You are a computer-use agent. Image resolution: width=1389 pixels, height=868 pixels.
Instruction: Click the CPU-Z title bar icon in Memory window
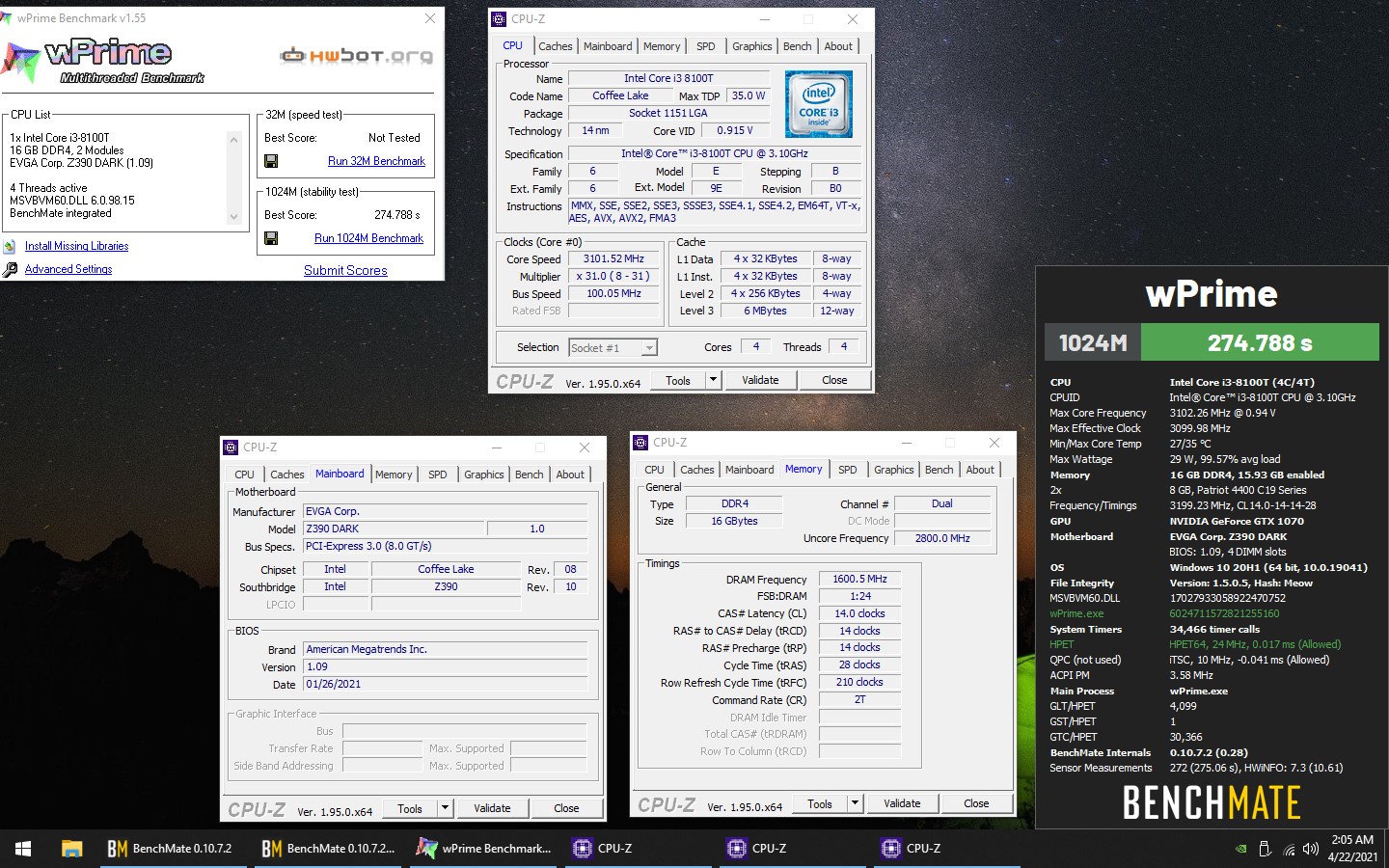pos(640,443)
